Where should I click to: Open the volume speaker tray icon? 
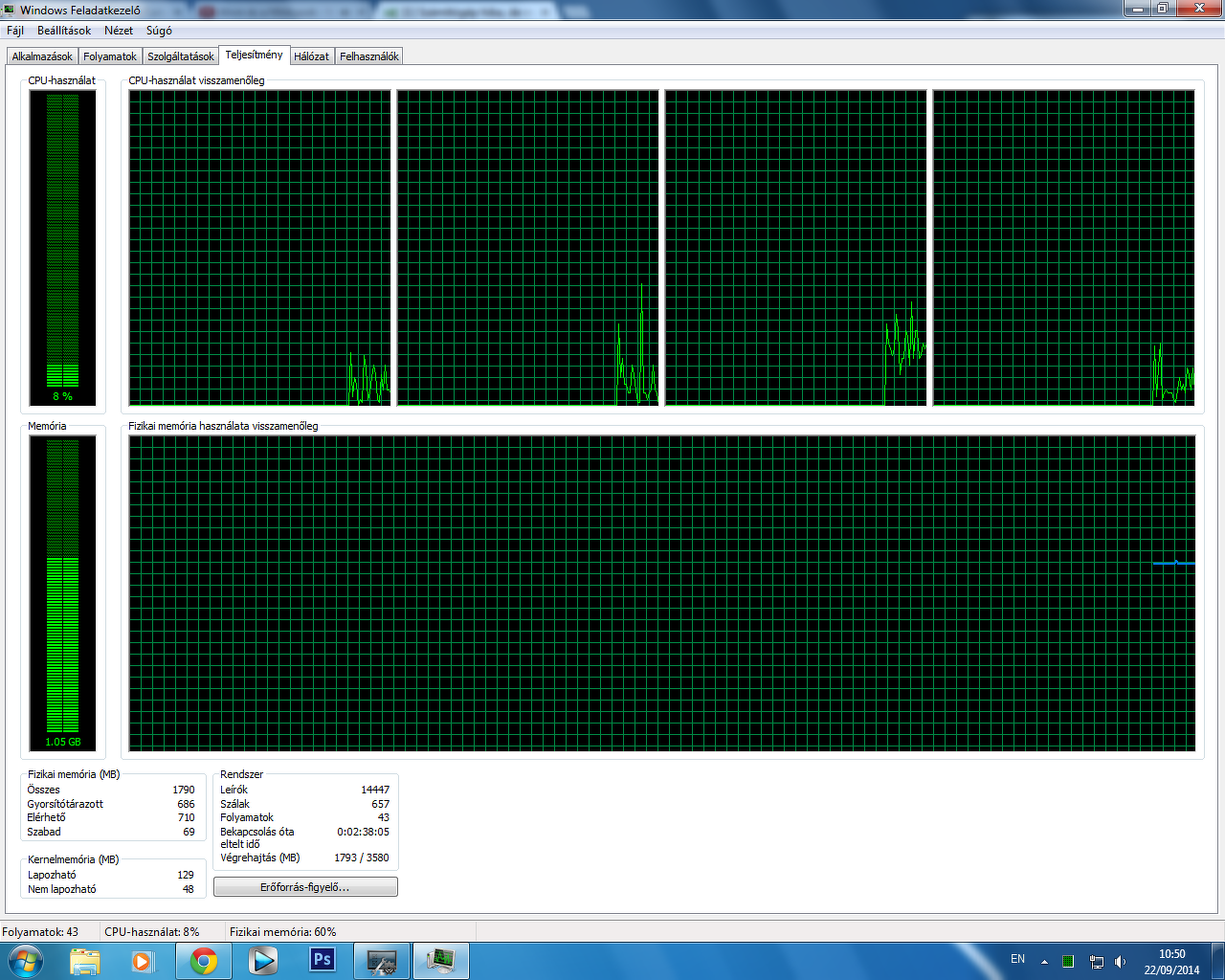tap(1121, 962)
